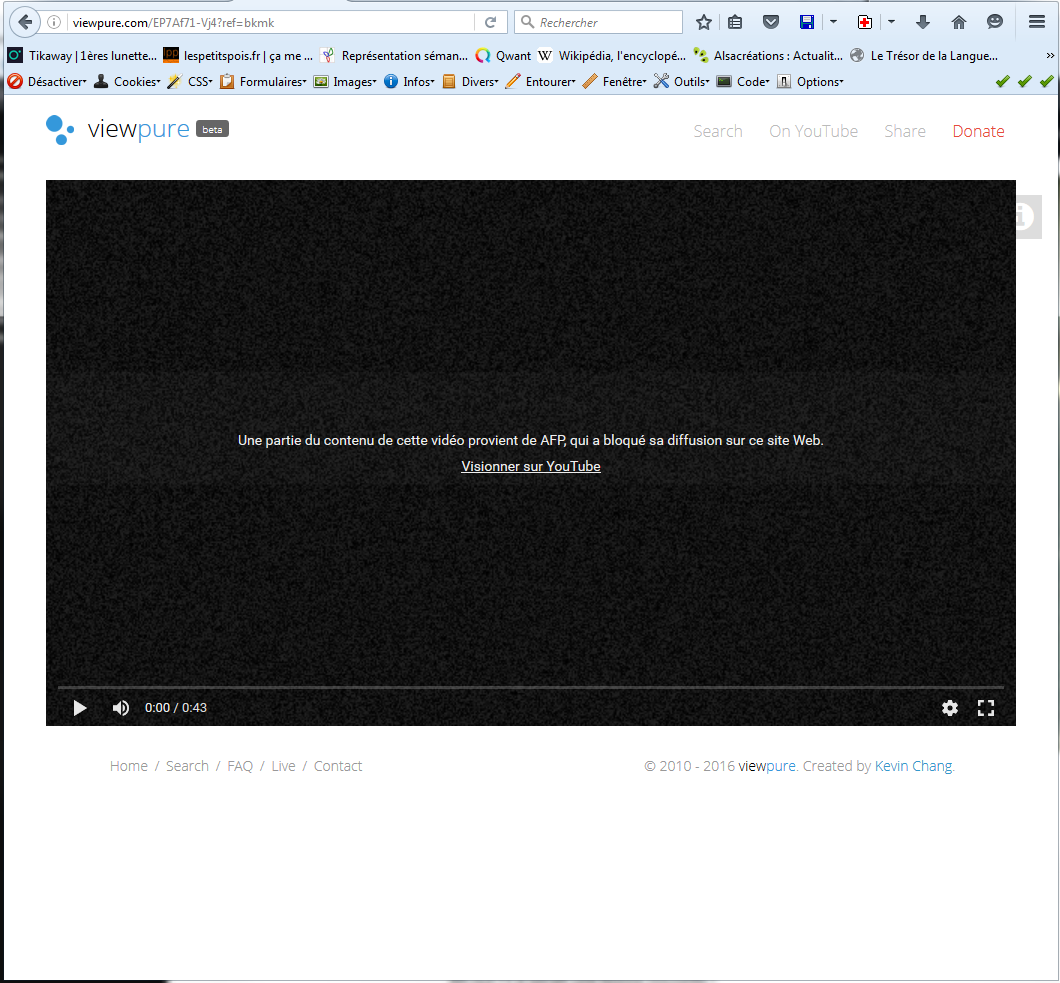Screen dimensions: 1060x983
Task: Click the red Donate link
Action: pyautogui.click(x=978, y=131)
